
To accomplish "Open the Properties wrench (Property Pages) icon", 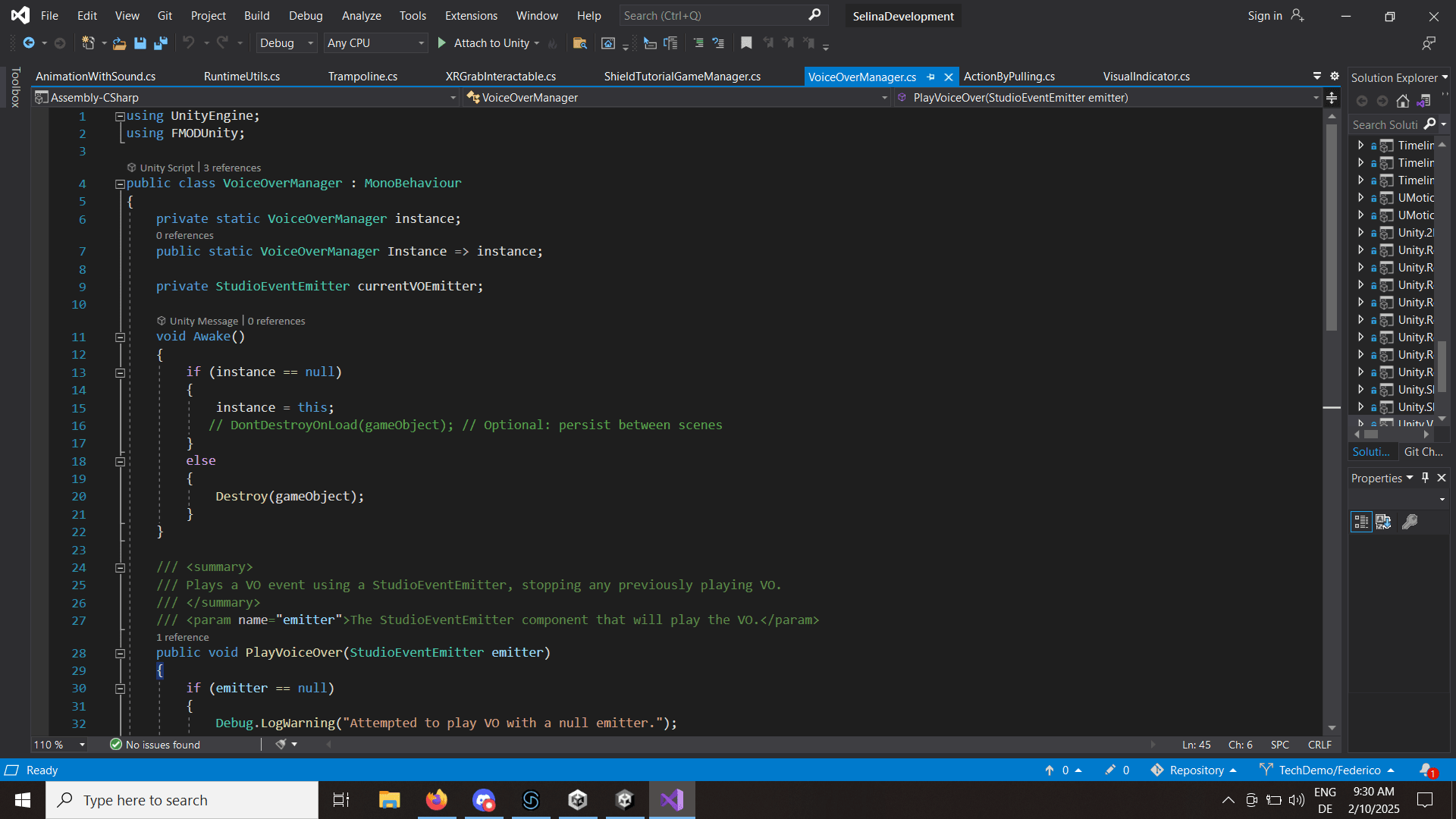I will click(x=1410, y=522).
